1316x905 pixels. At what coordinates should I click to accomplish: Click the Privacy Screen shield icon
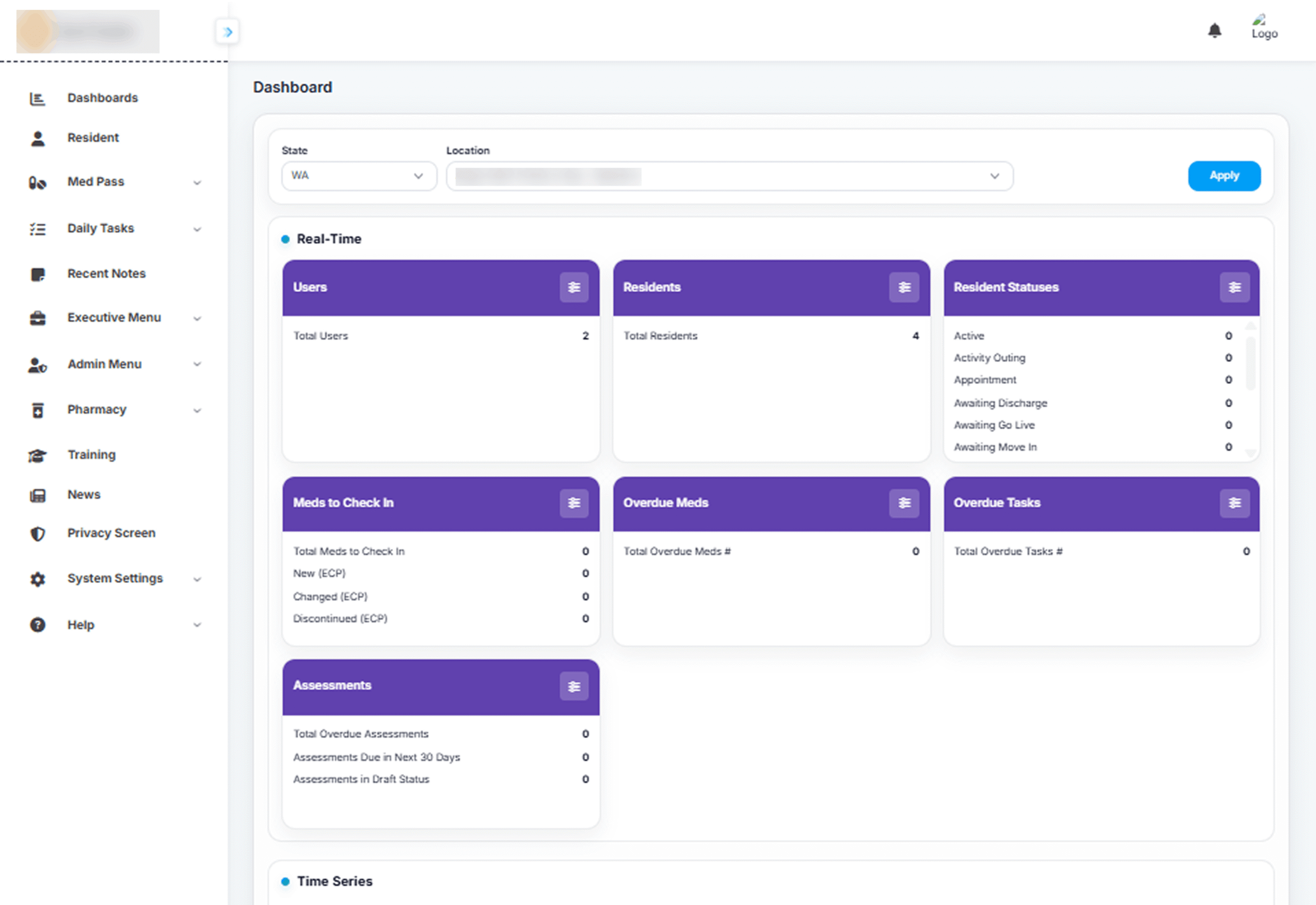pos(38,534)
